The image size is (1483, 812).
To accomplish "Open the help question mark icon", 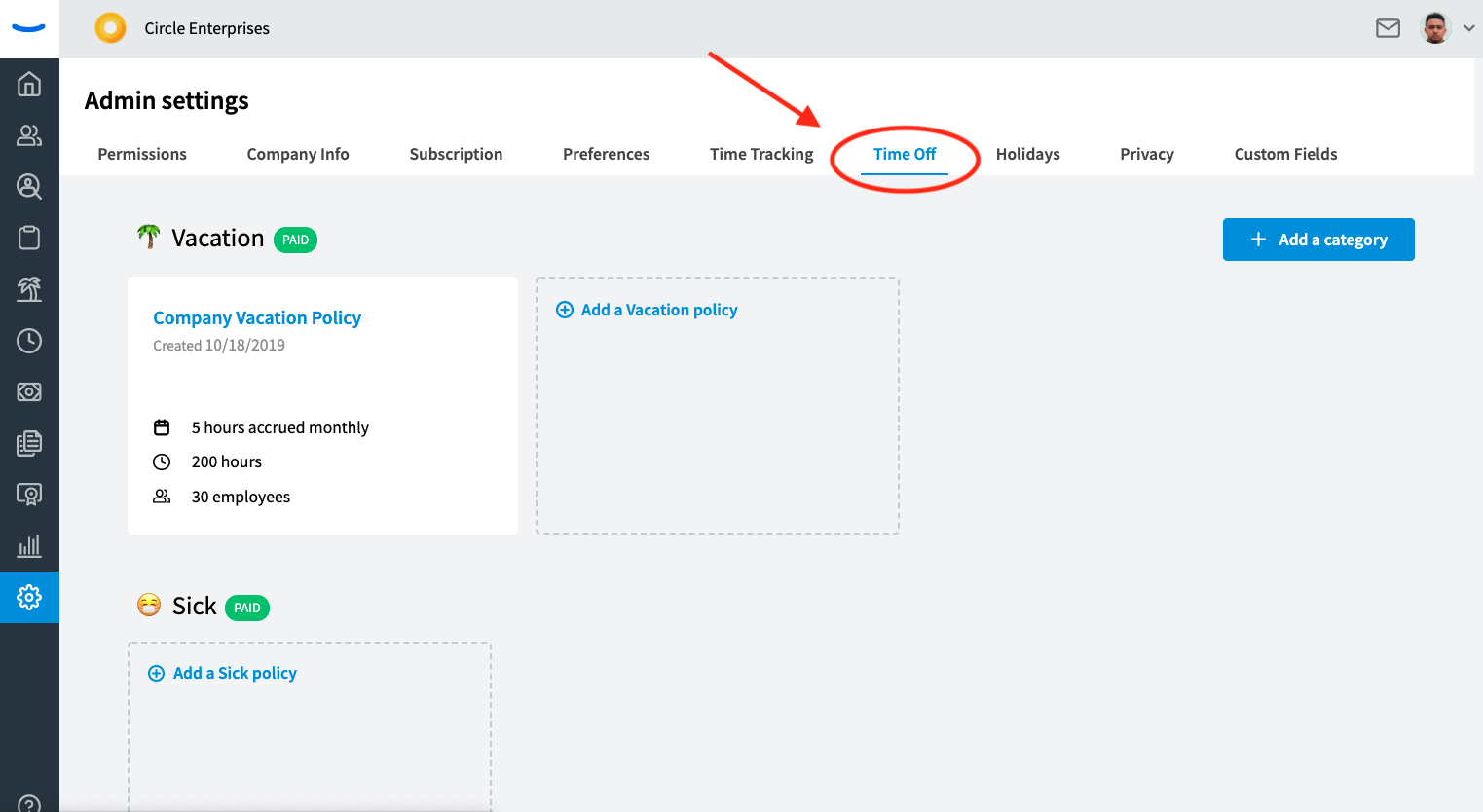I will point(29,804).
